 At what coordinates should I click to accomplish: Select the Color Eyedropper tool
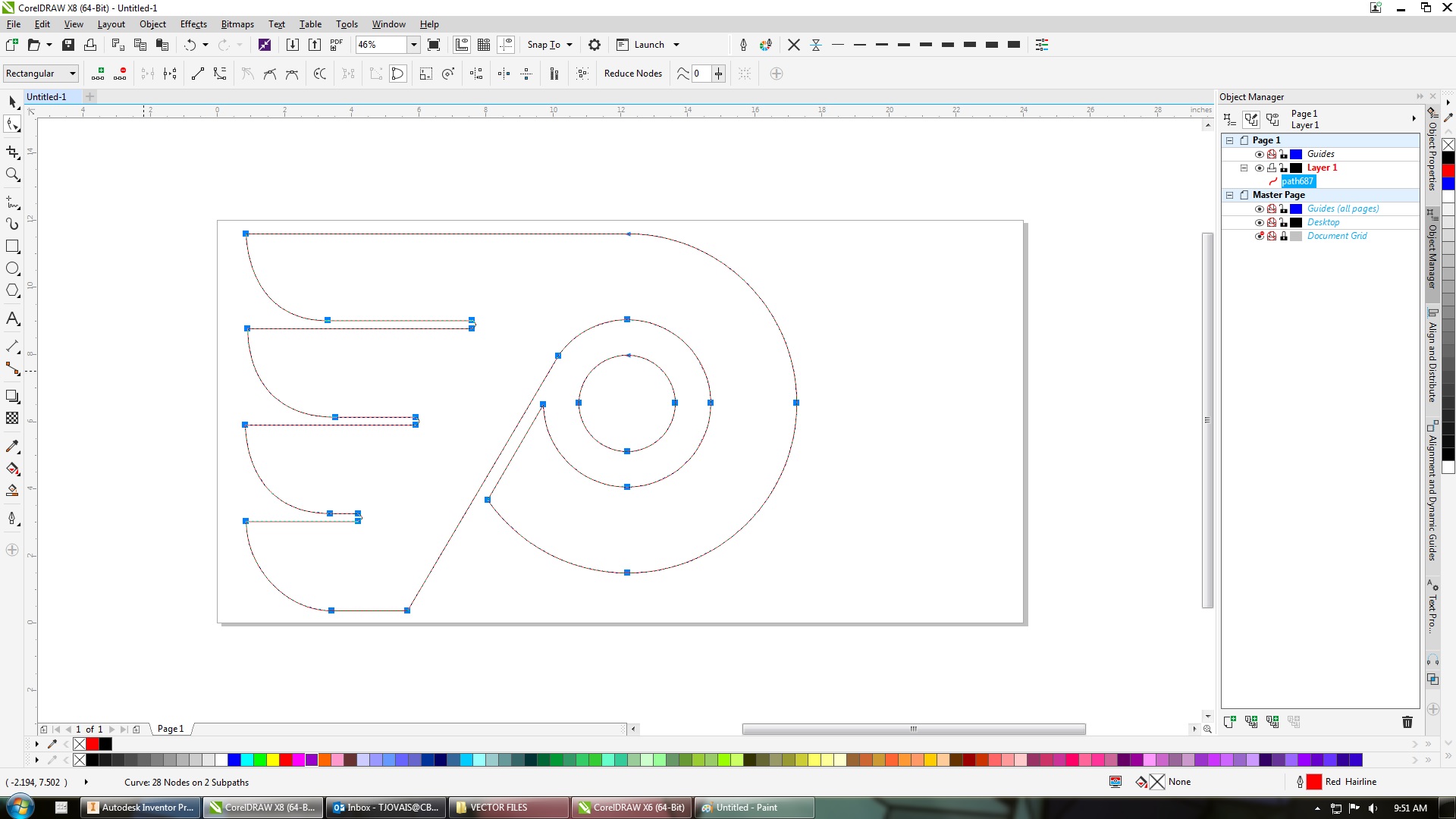13,446
